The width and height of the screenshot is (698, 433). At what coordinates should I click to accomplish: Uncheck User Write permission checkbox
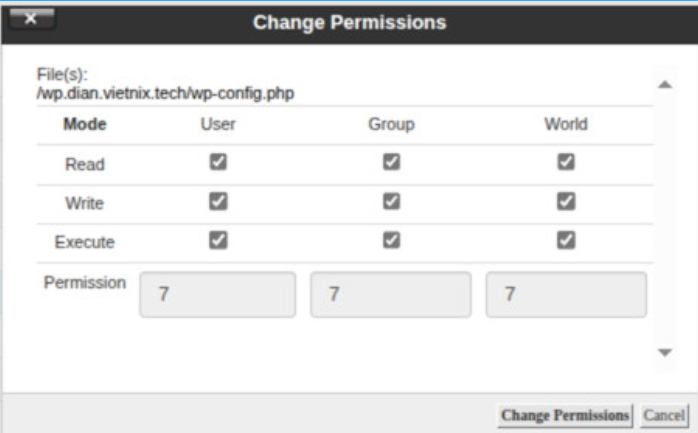(x=217, y=201)
